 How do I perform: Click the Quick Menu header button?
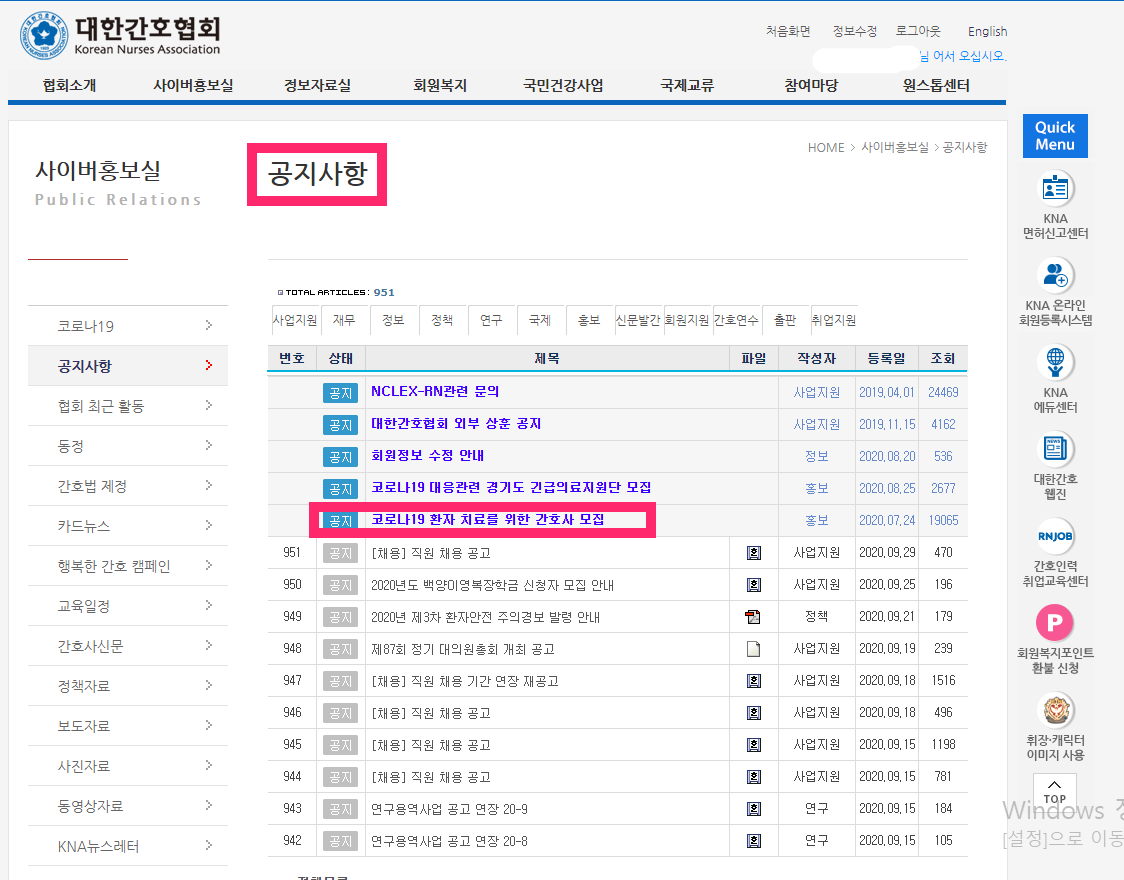[x=1055, y=135]
